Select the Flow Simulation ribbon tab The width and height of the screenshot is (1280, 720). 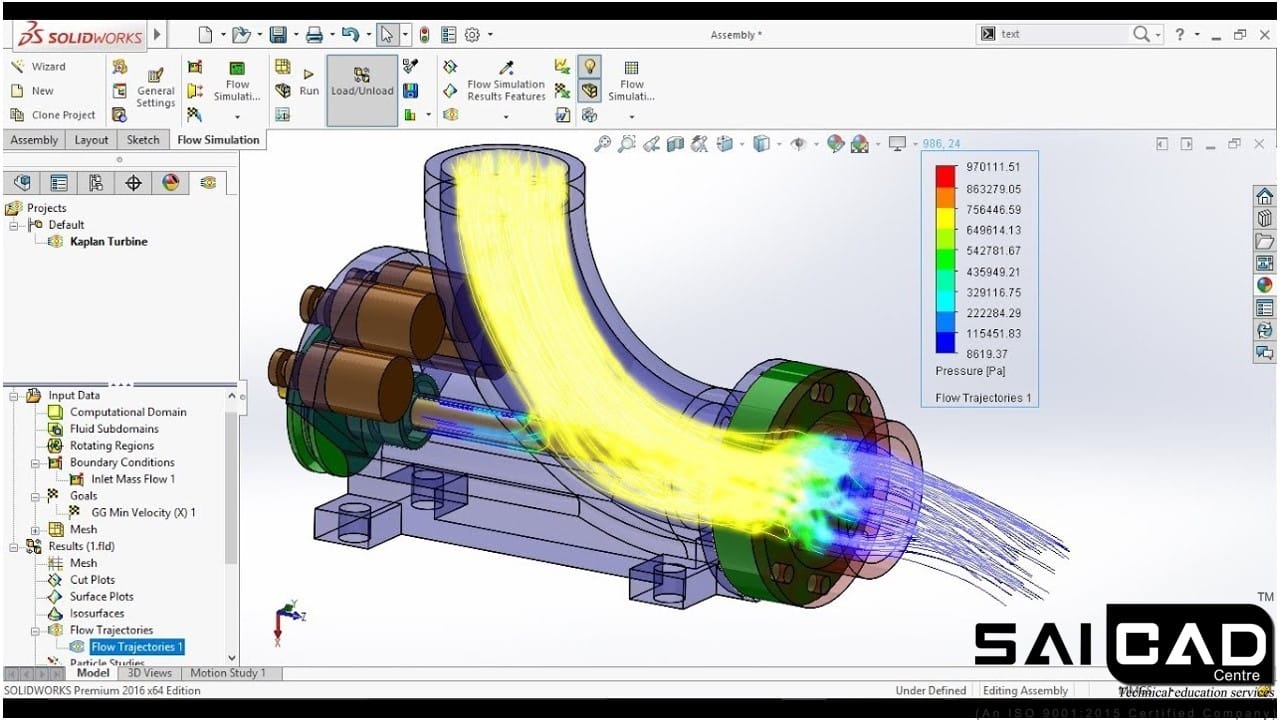tap(218, 140)
